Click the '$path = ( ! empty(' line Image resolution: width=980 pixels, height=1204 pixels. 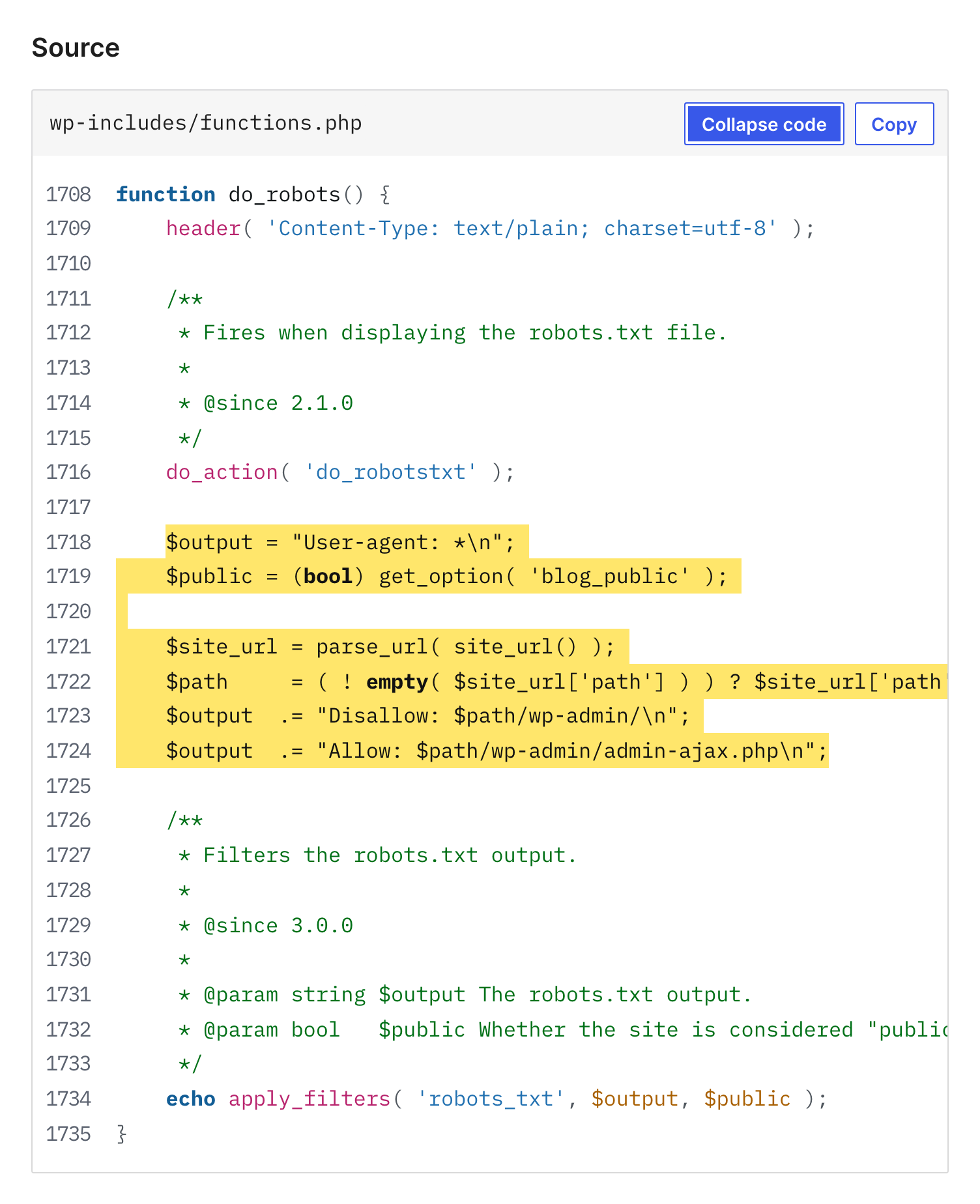pyautogui.click(x=556, y=682)
